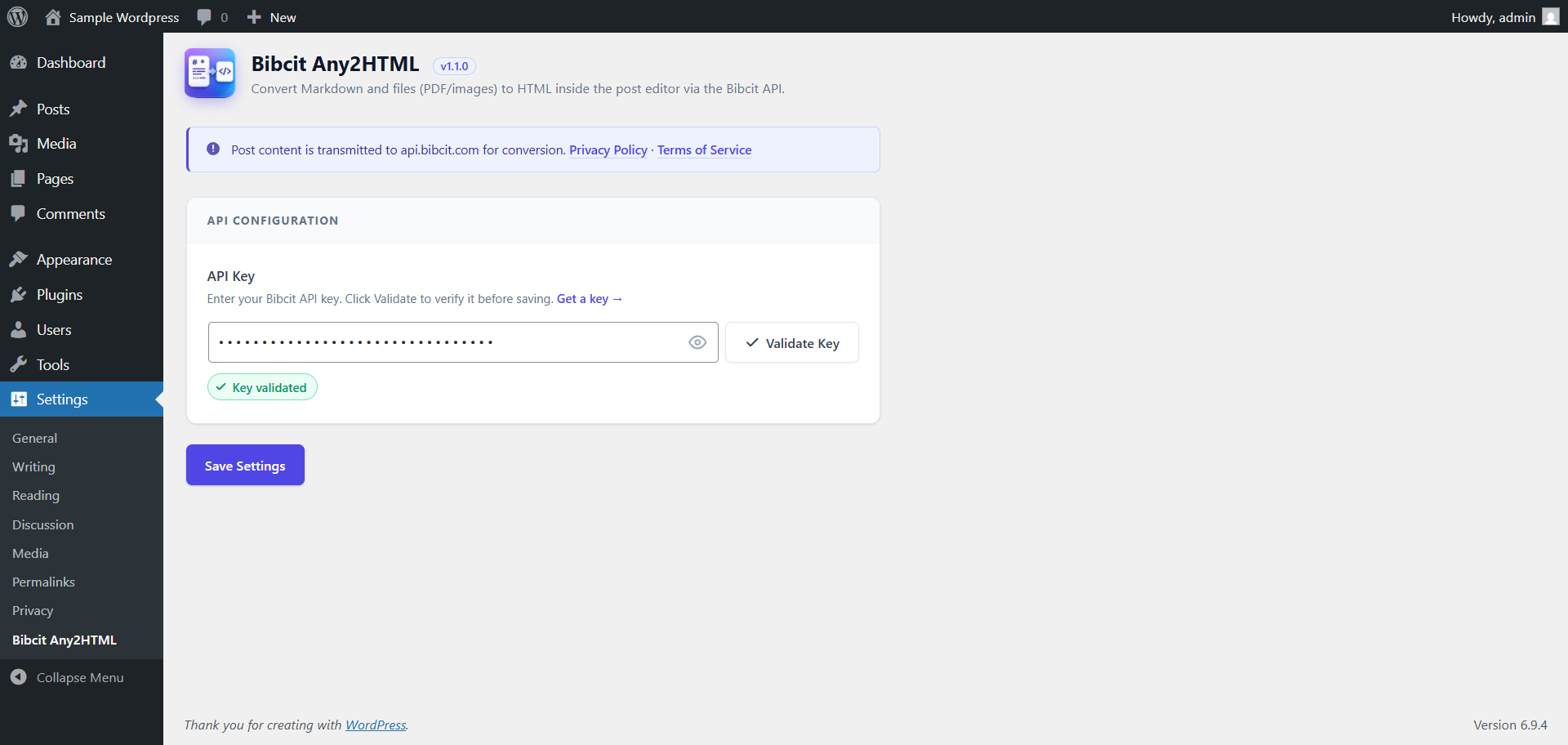The width and height of the screenshot is (1568, 745).
Task: Open Users menu
Action: pos(82,330)
